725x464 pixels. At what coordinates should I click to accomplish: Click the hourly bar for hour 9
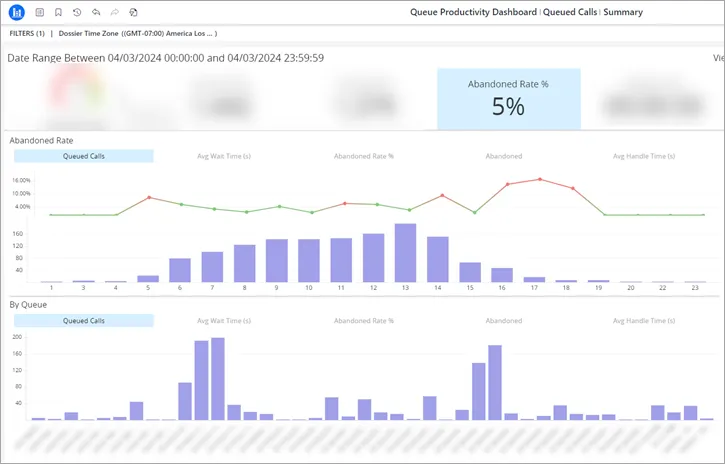pyautogui.click(x=276, y=261)
